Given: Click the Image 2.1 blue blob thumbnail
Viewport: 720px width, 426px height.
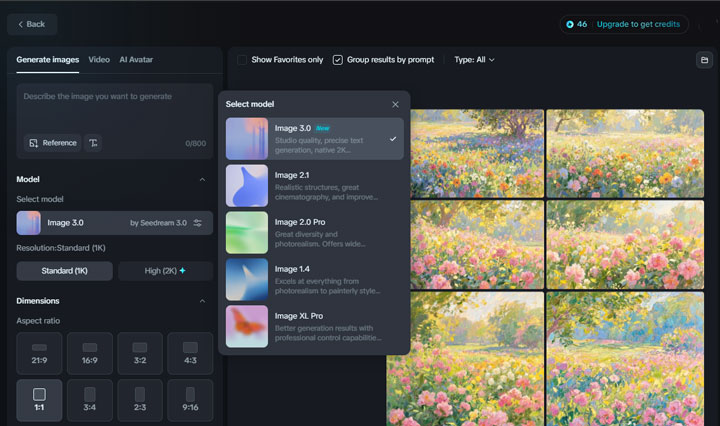Looking at the screenshot, I should coord(247,186).
